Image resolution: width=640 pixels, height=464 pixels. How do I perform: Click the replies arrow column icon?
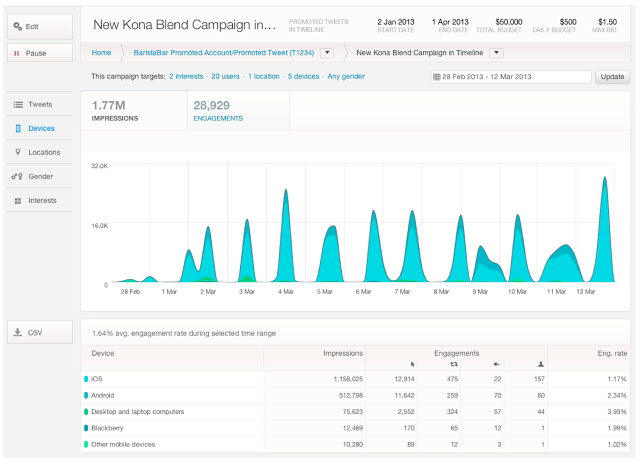point(497,364)
